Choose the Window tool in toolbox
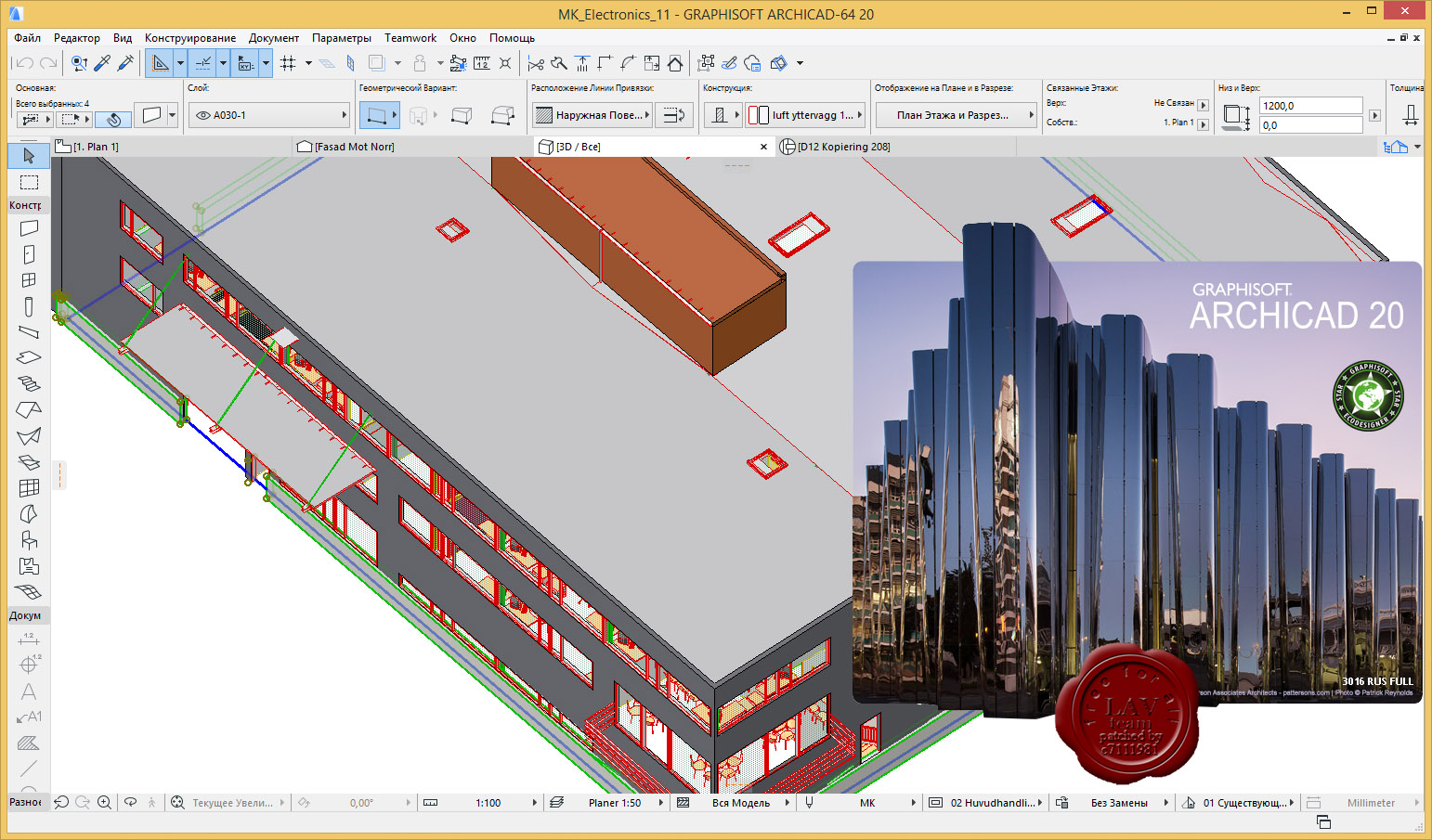Viewport: 1432px width, 840px height. 29,279
